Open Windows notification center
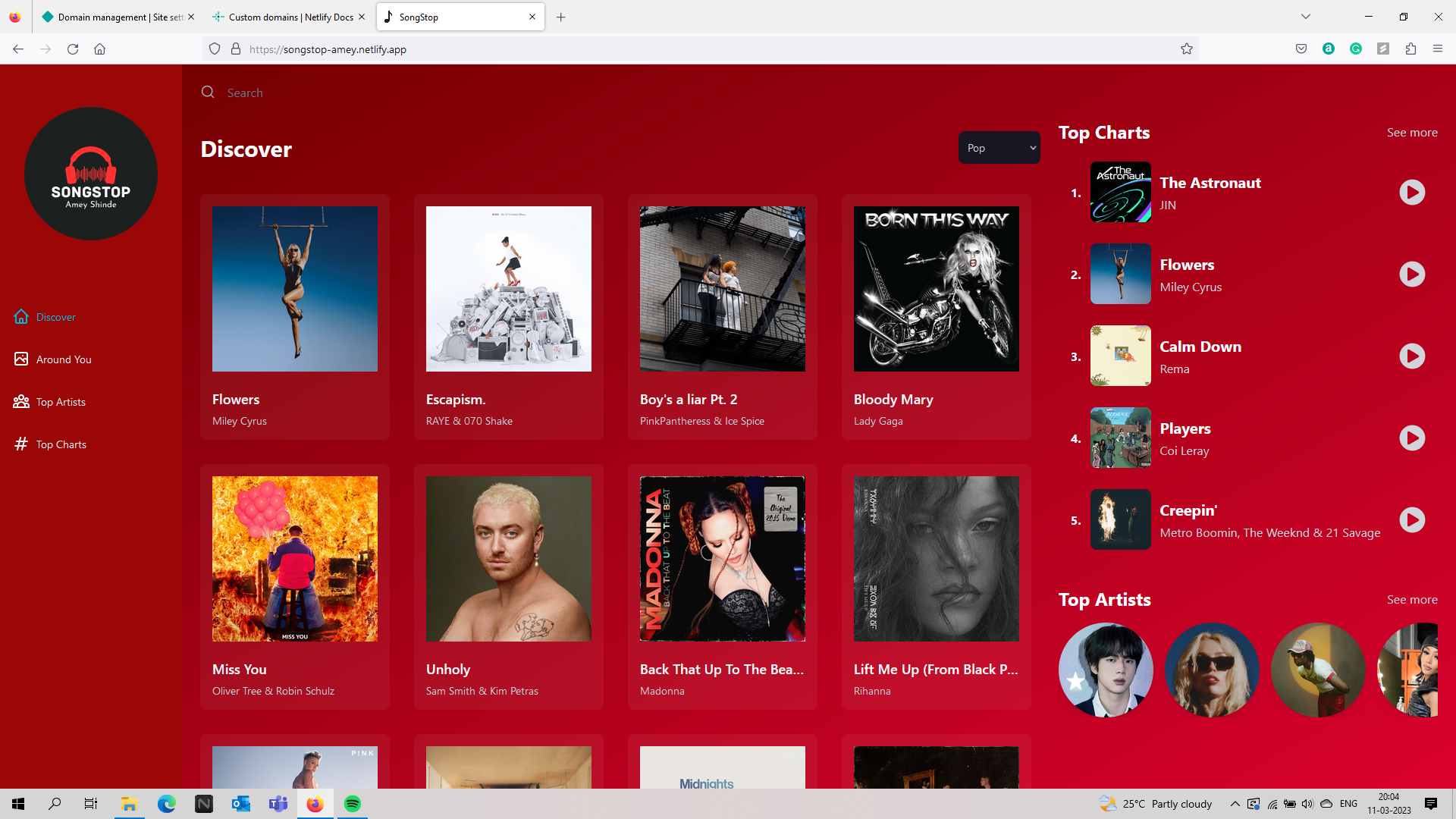1456x819 pixels. point(1431,804)
